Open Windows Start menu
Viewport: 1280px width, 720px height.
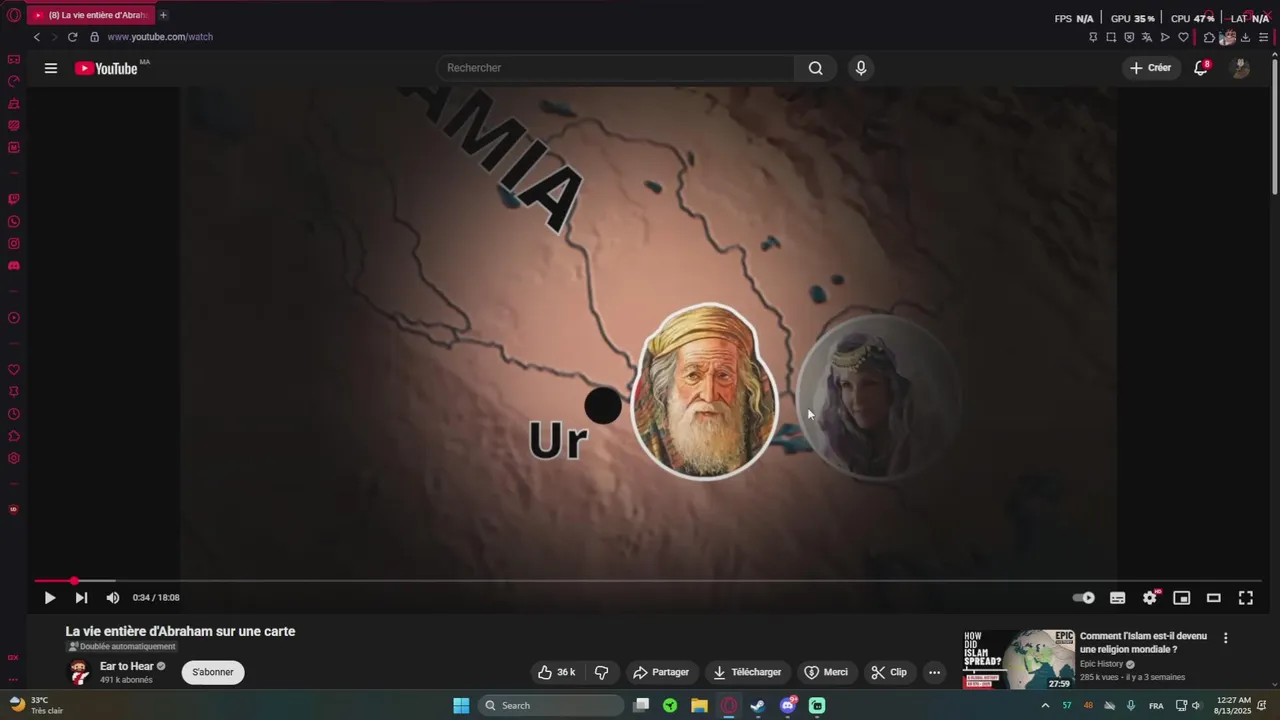tap(461, 705)
